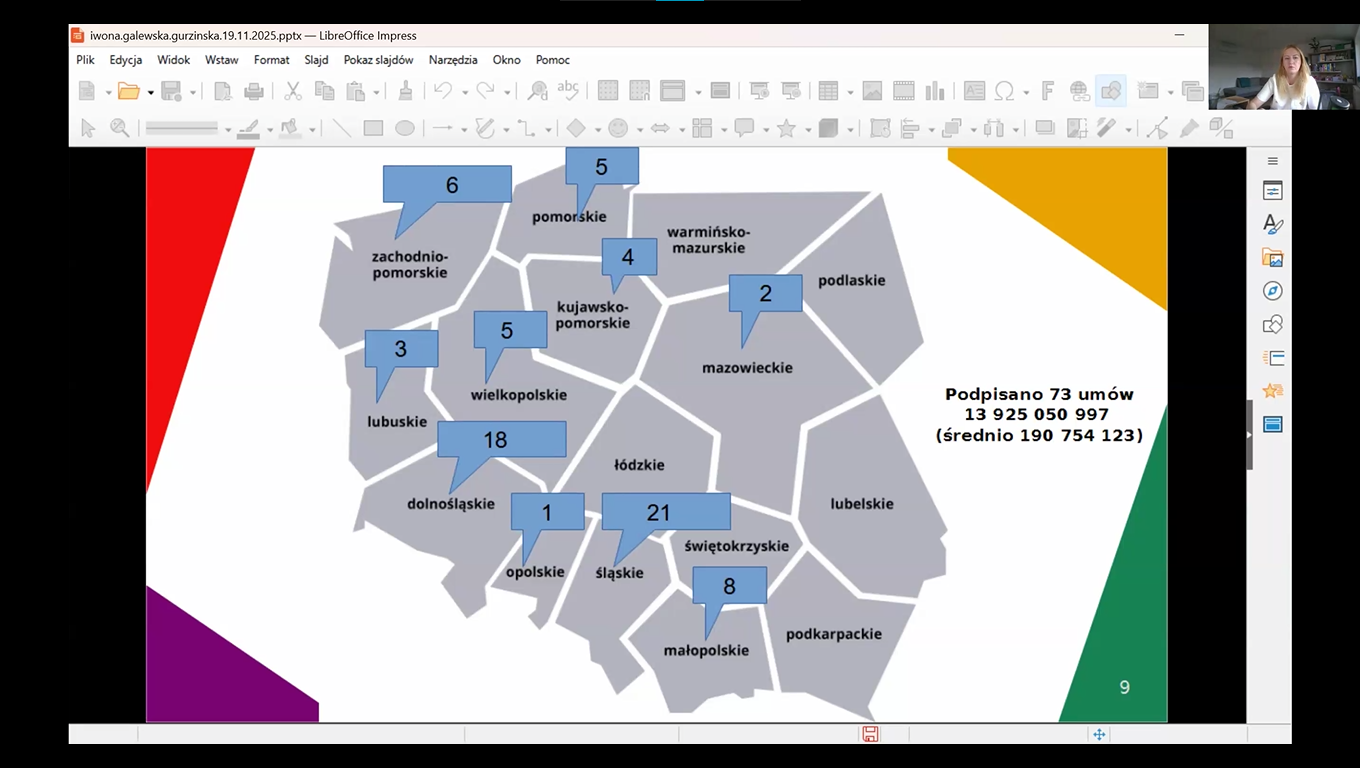Image resolution: width=1360 pixels, height=768 pixels.
Task: Toggle the Display Grid button
Action: point(607,91)
